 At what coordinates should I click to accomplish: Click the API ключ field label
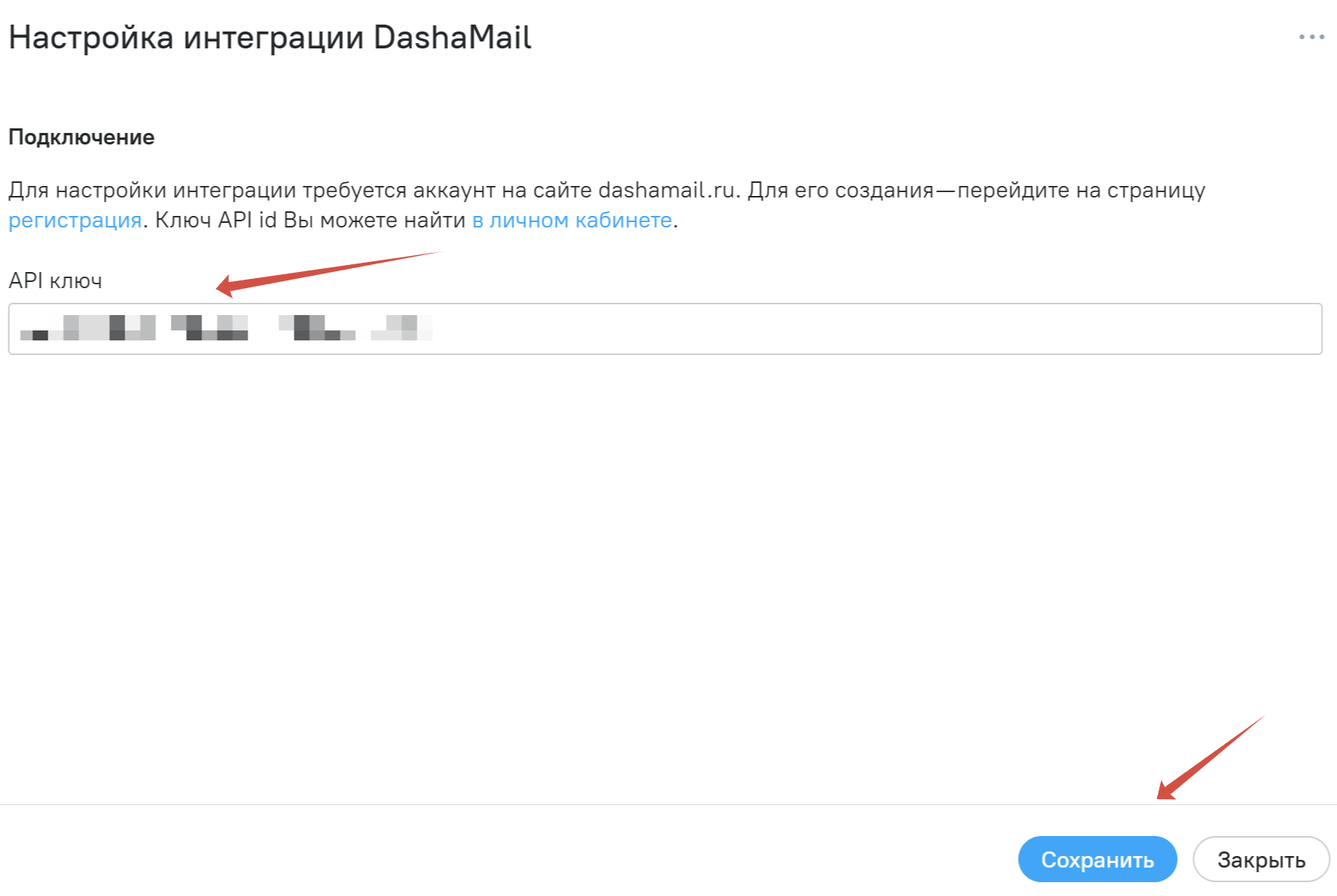[x=55, y=280]
